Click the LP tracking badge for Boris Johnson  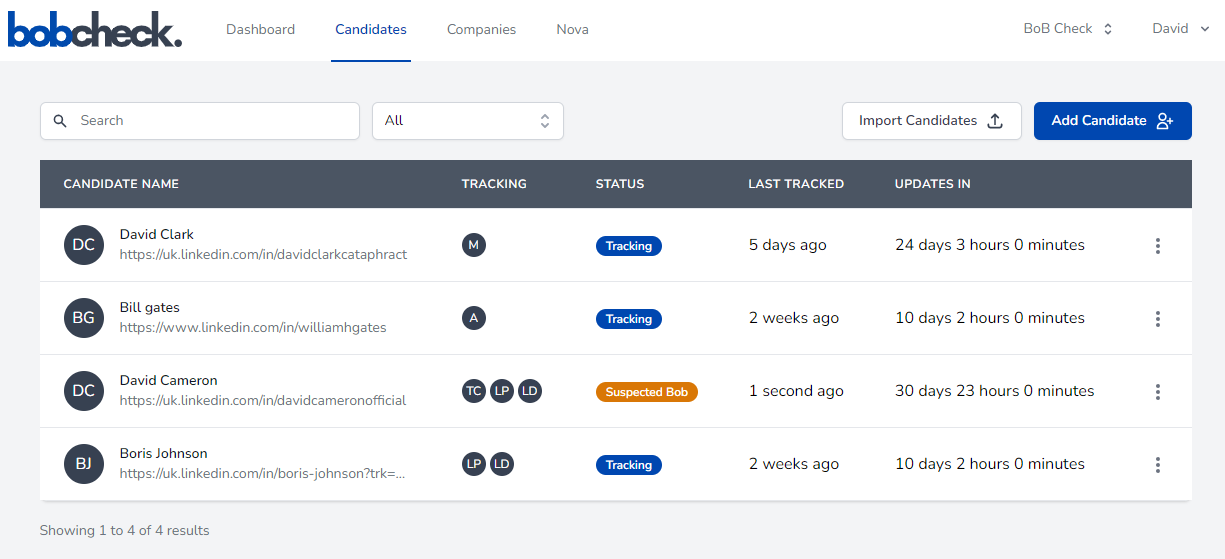coord(474,464)
